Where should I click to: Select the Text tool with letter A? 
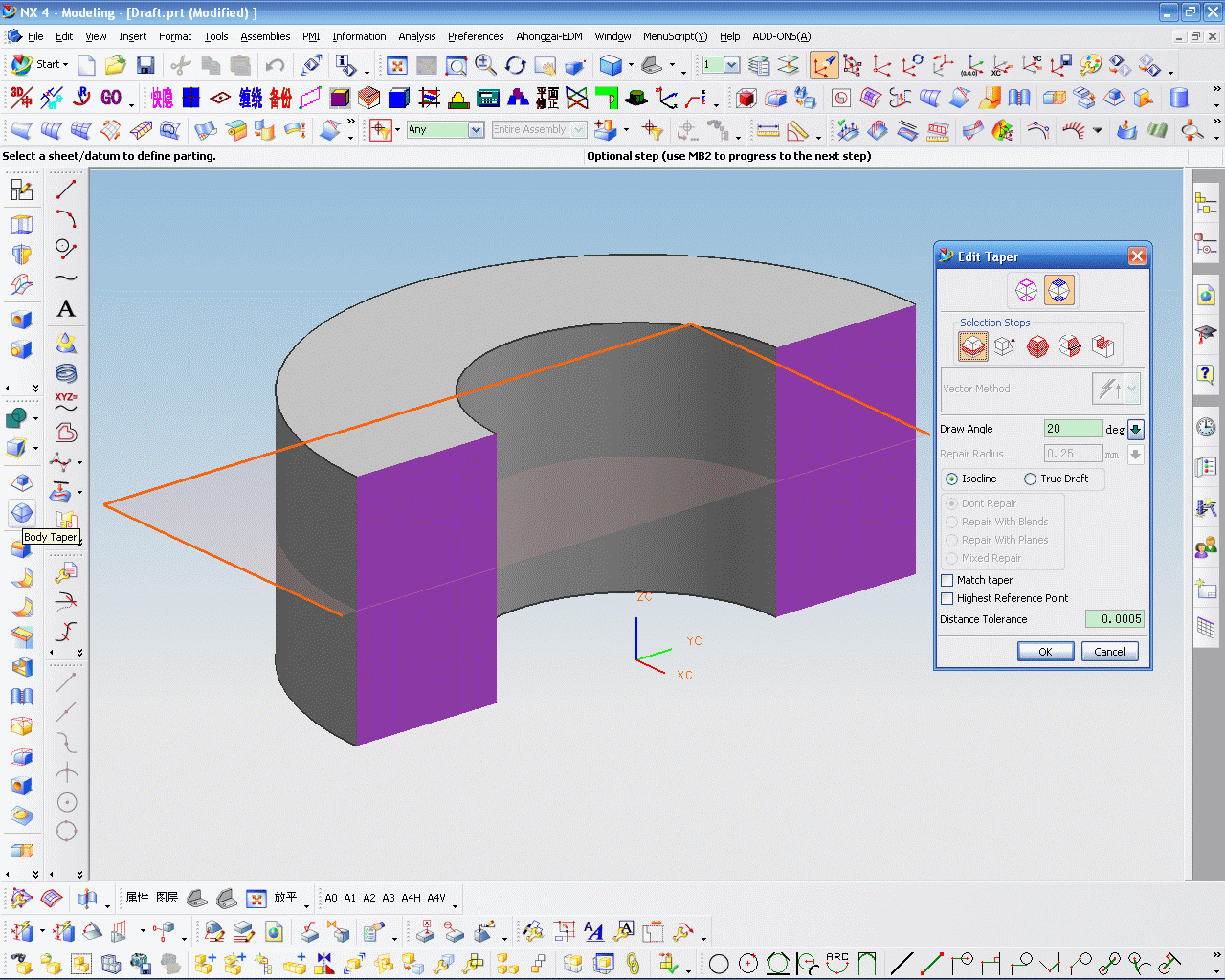pos(65,308)
